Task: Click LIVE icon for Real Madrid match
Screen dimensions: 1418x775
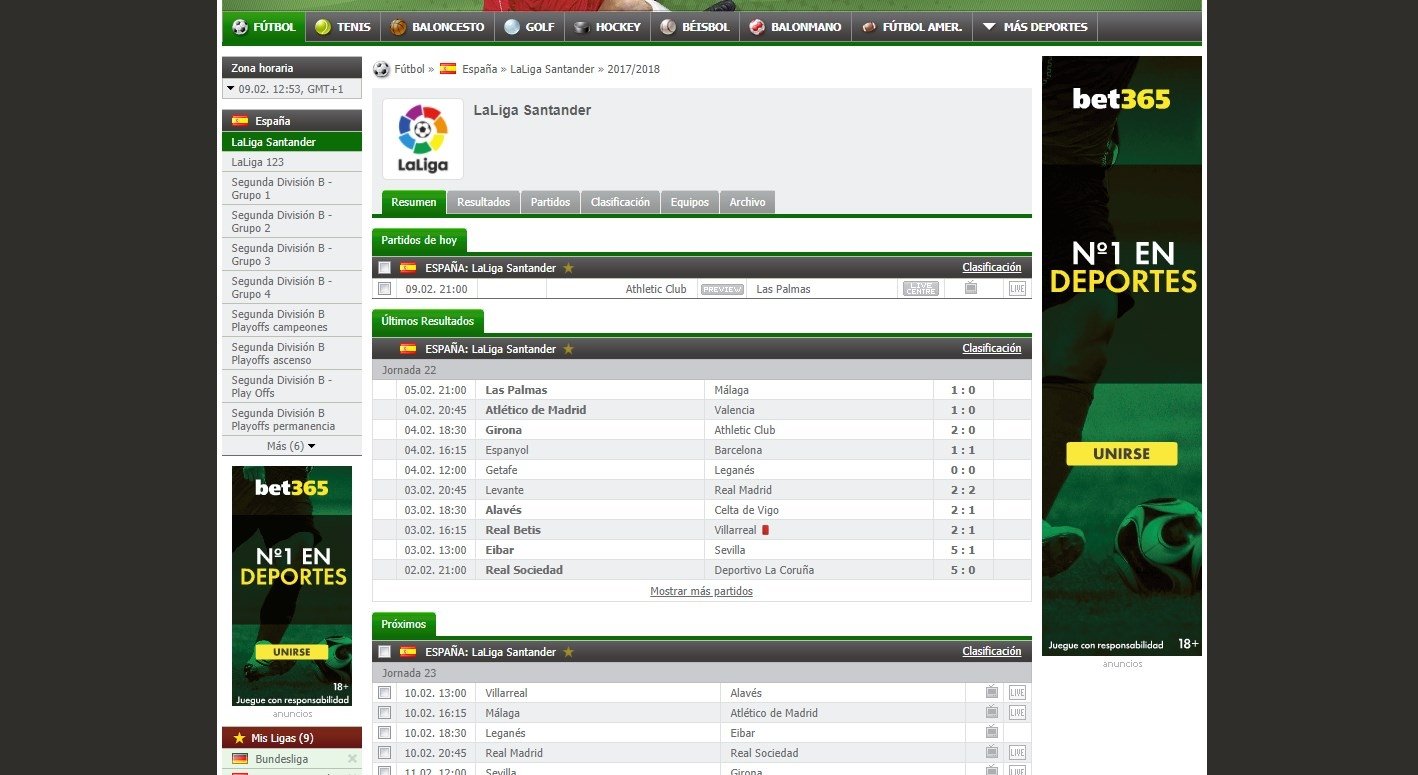Action: pos(1017,753)
